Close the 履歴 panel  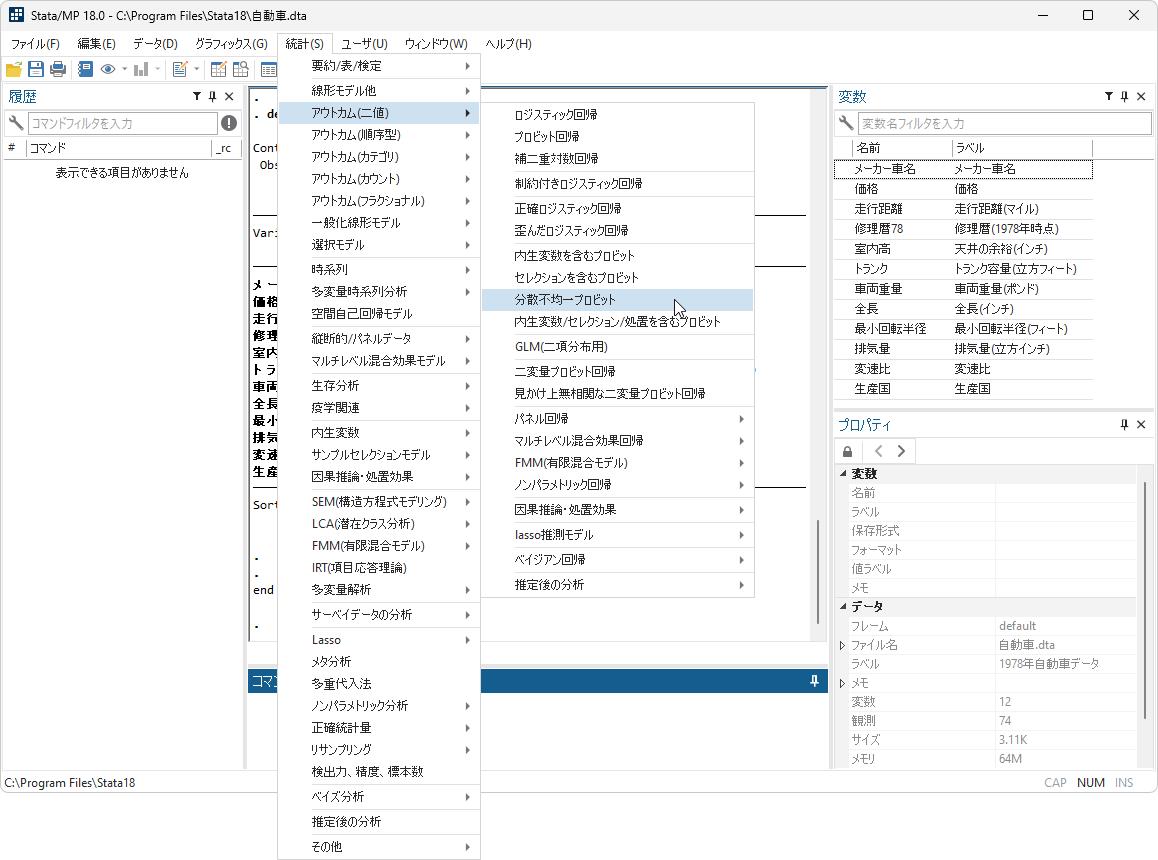click(229, 96)
